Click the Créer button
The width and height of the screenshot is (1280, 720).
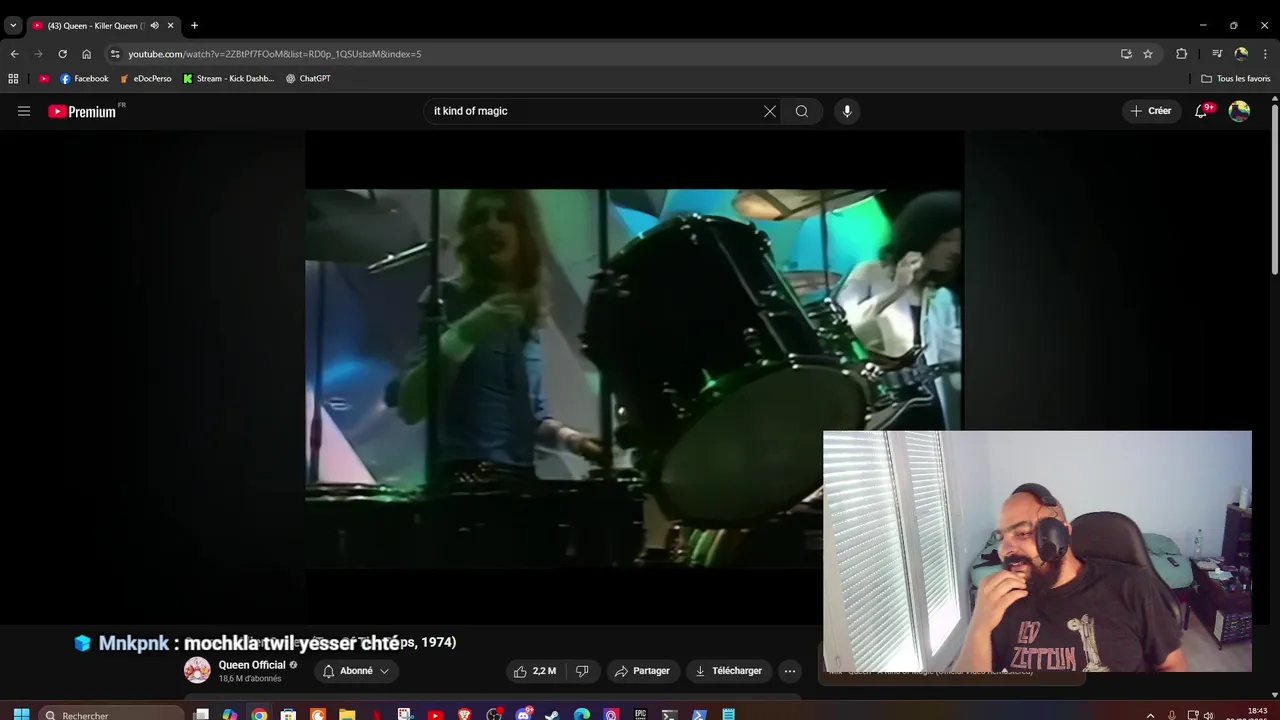[x=1151, y=111]
